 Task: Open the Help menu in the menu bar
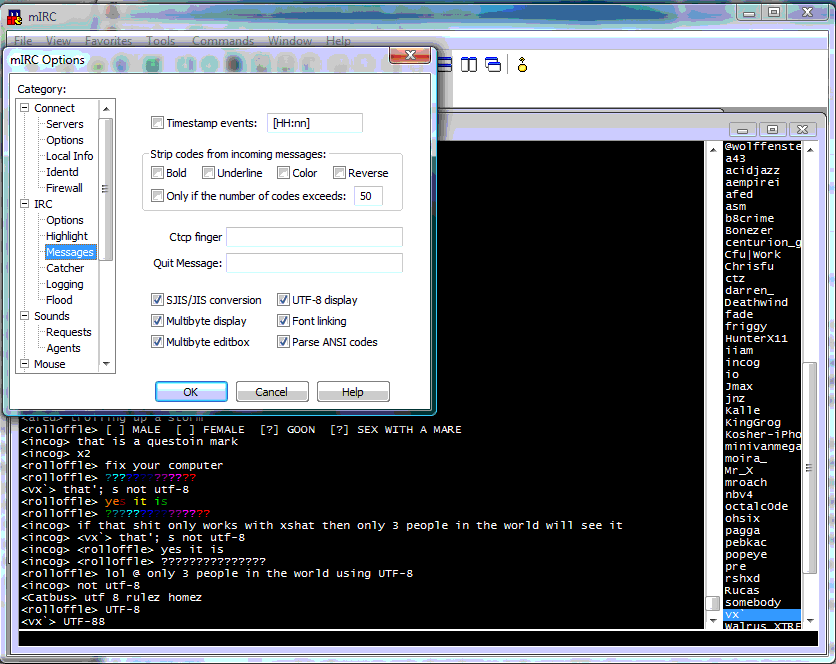click(x=338, y=41)
